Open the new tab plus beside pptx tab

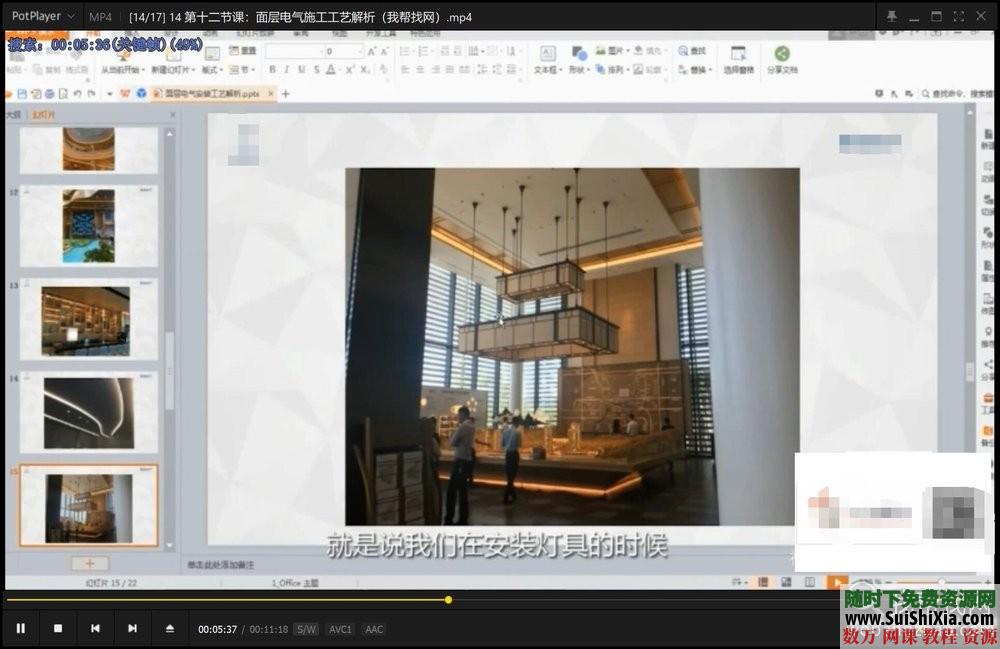285,94
